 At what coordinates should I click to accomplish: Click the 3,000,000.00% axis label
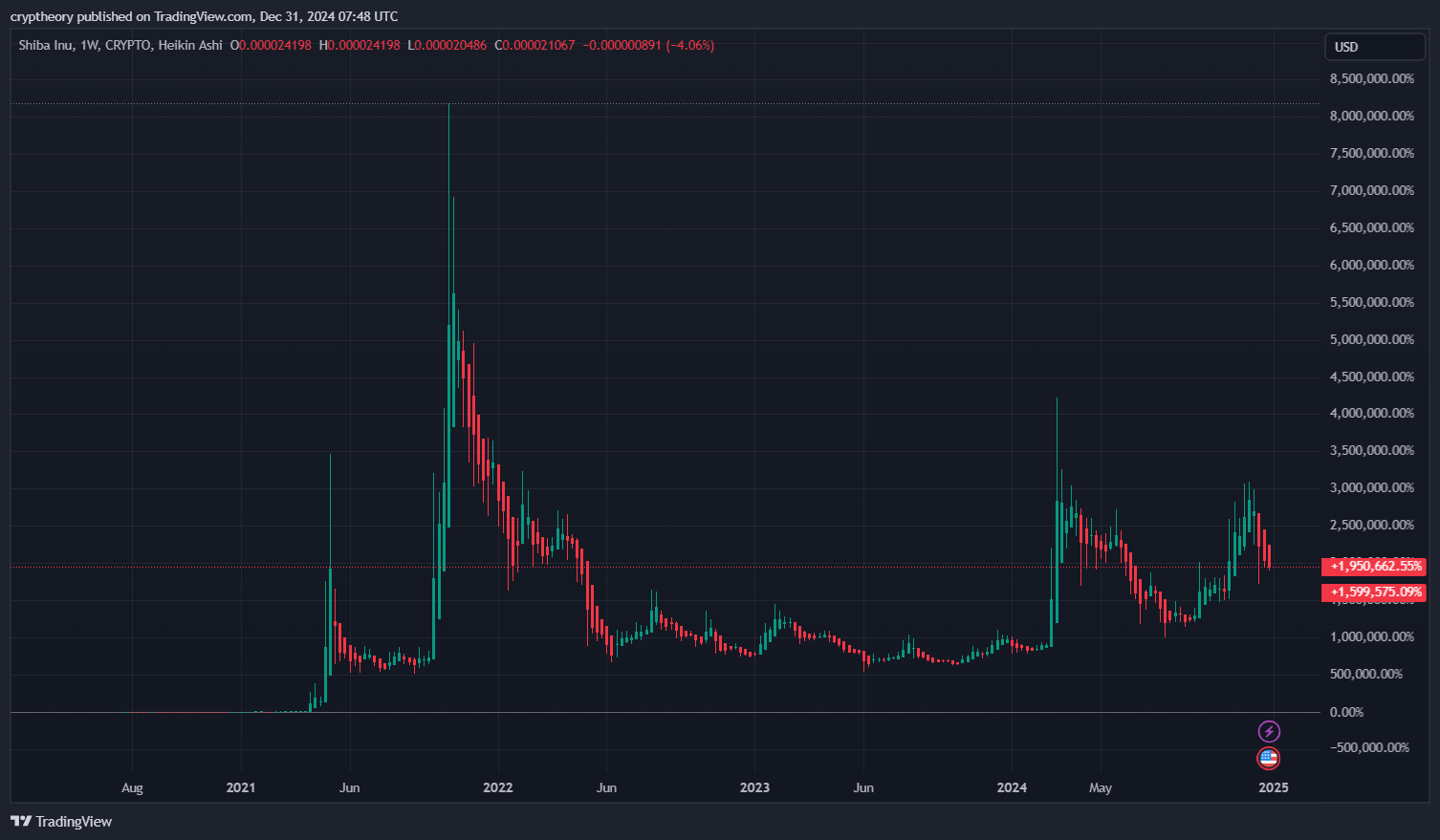point(1372,487)
